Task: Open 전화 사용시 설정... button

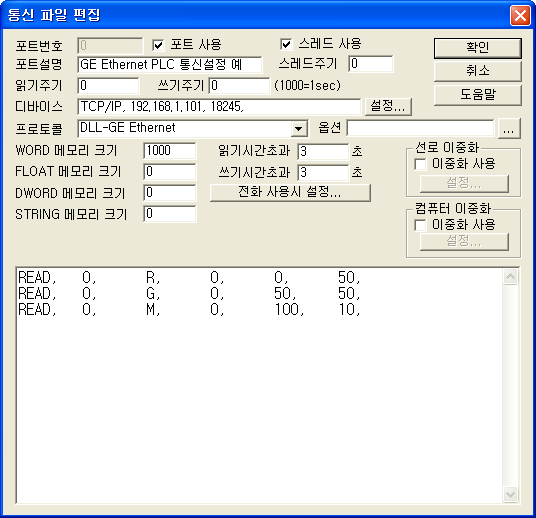Action: (290, 192)
